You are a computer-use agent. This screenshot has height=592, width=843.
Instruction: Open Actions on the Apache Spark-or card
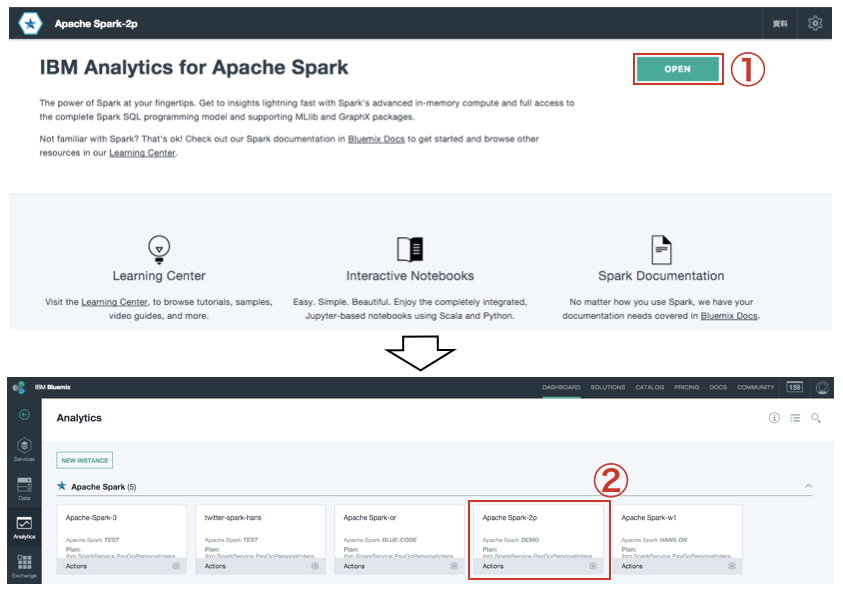pos(354,566)
